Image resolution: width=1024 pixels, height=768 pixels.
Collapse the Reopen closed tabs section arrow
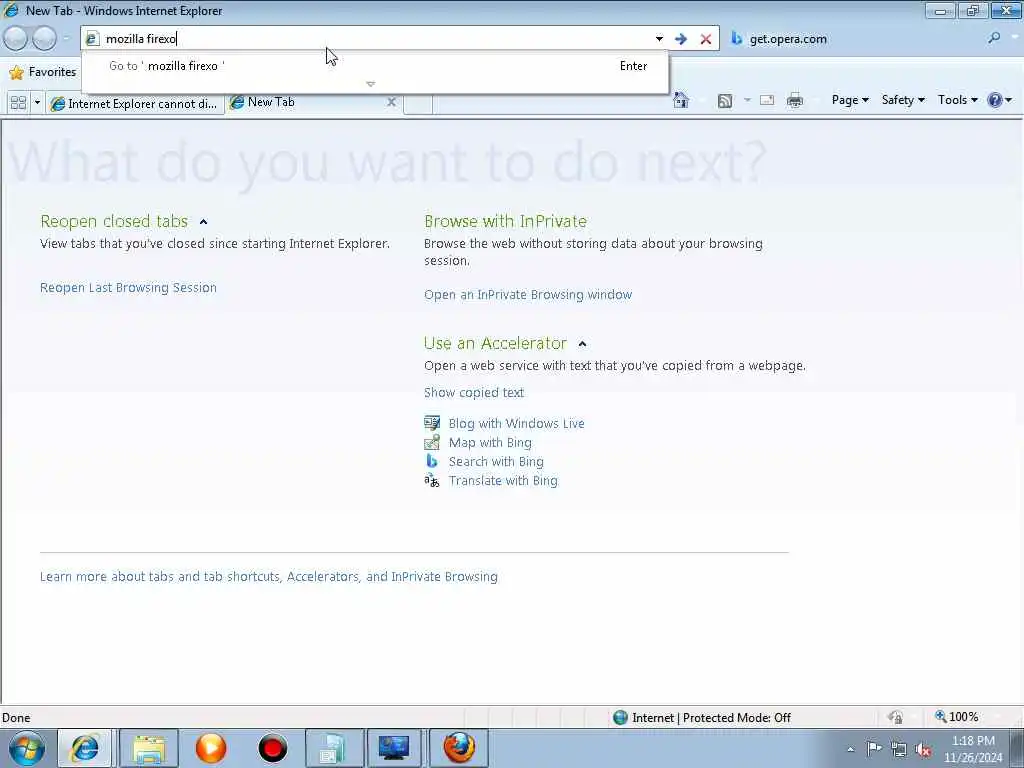pyautogui.click(x=204, y=222)
